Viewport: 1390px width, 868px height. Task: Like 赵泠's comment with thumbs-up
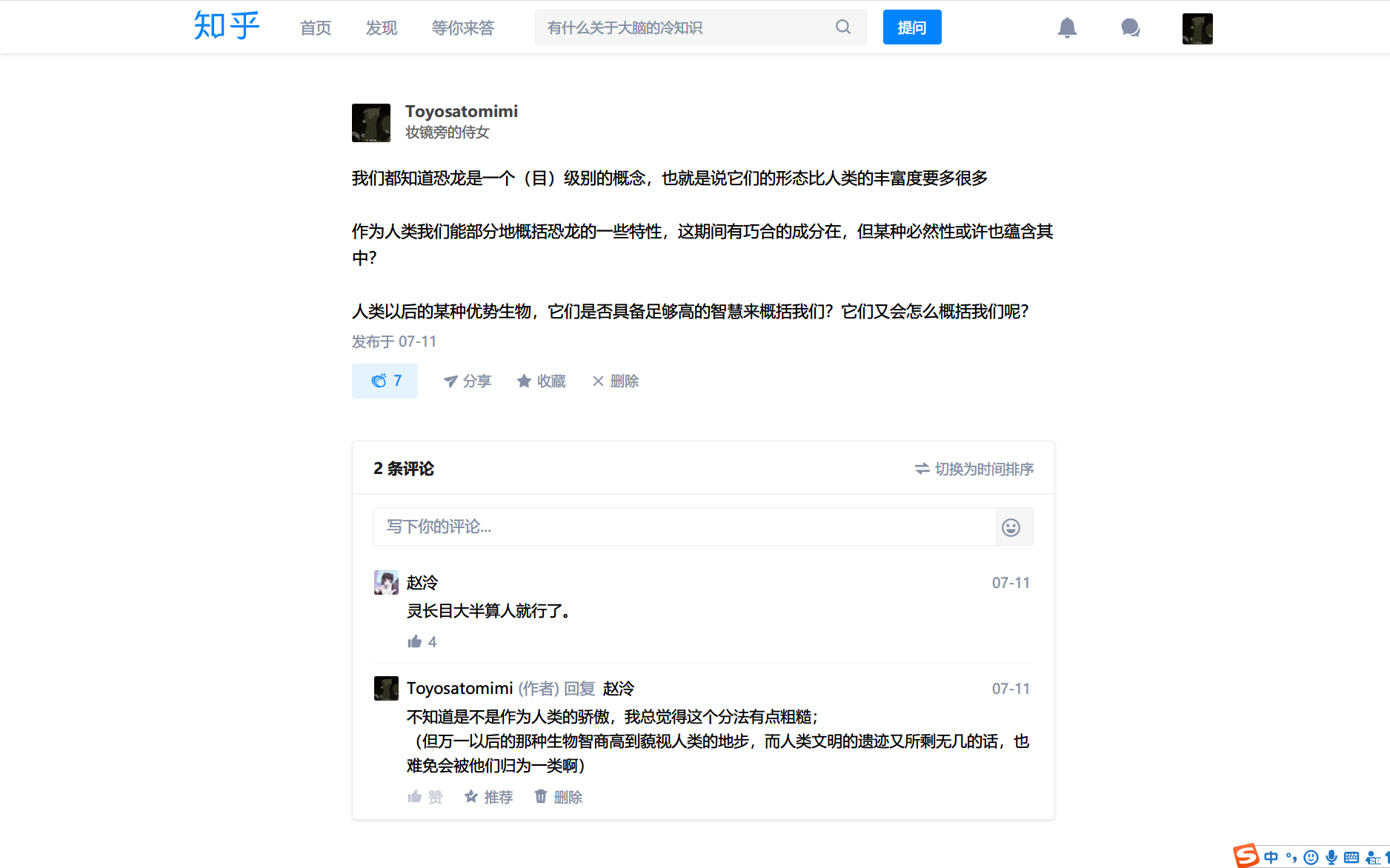(415, 642)
